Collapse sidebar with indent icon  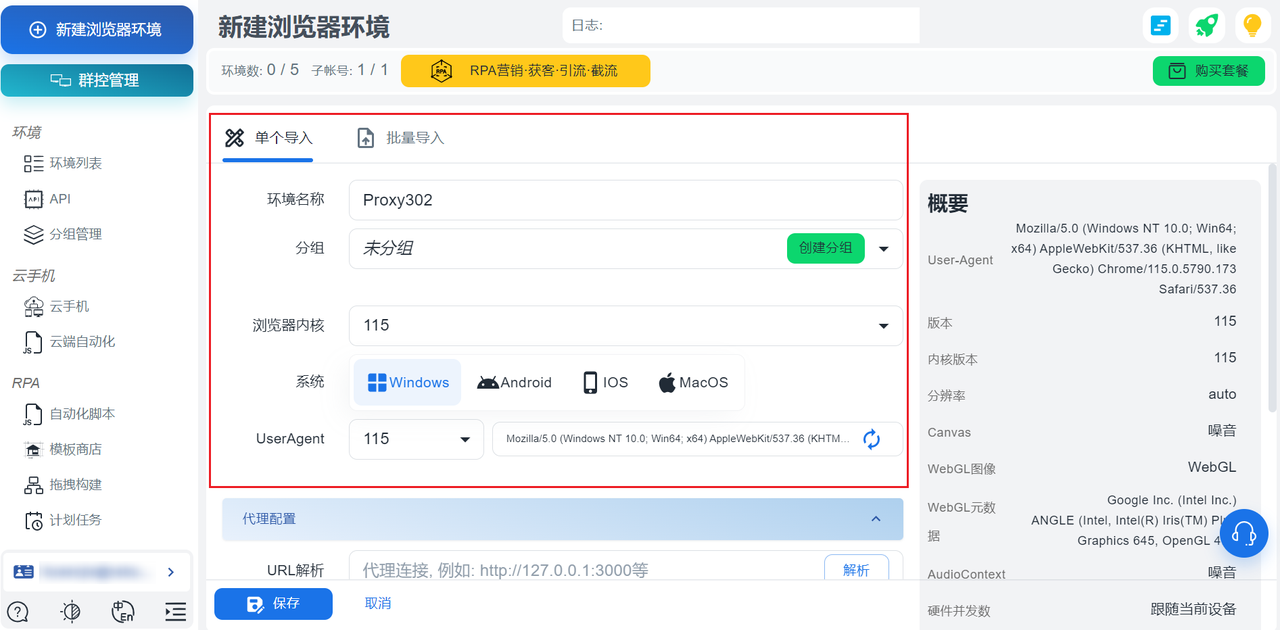pyautogui.click(x=175, y=612)
